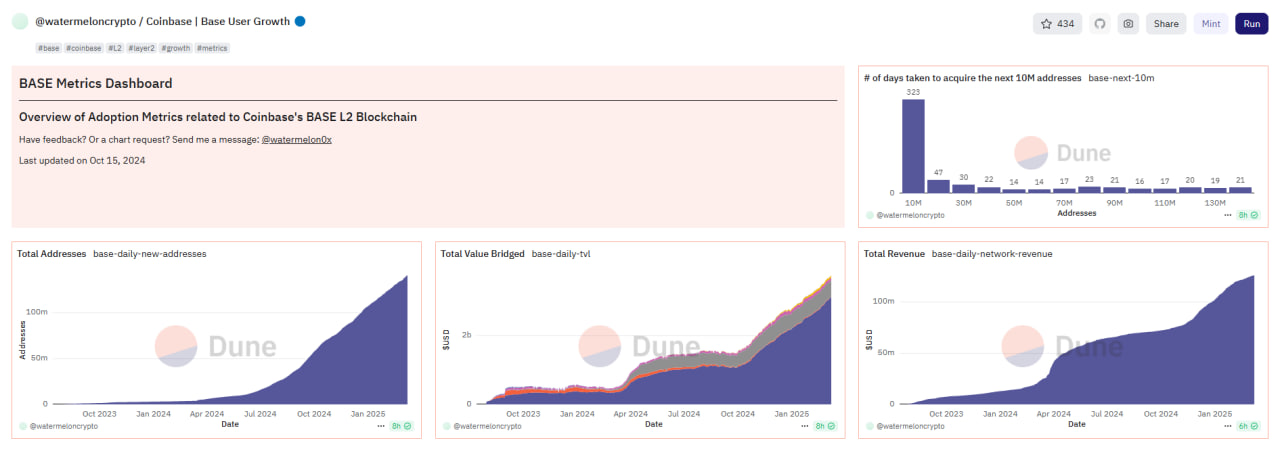This screenshot has height=449, width=1280.
Task: Run the dashboard queries
Action: tap(1252, 23)
